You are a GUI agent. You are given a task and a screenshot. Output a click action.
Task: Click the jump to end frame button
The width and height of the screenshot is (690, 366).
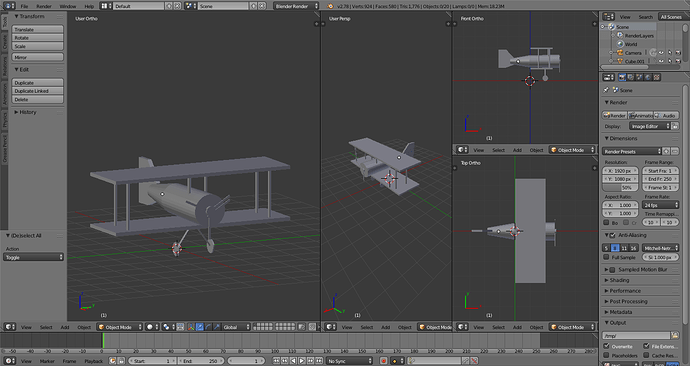coord(319,361)
